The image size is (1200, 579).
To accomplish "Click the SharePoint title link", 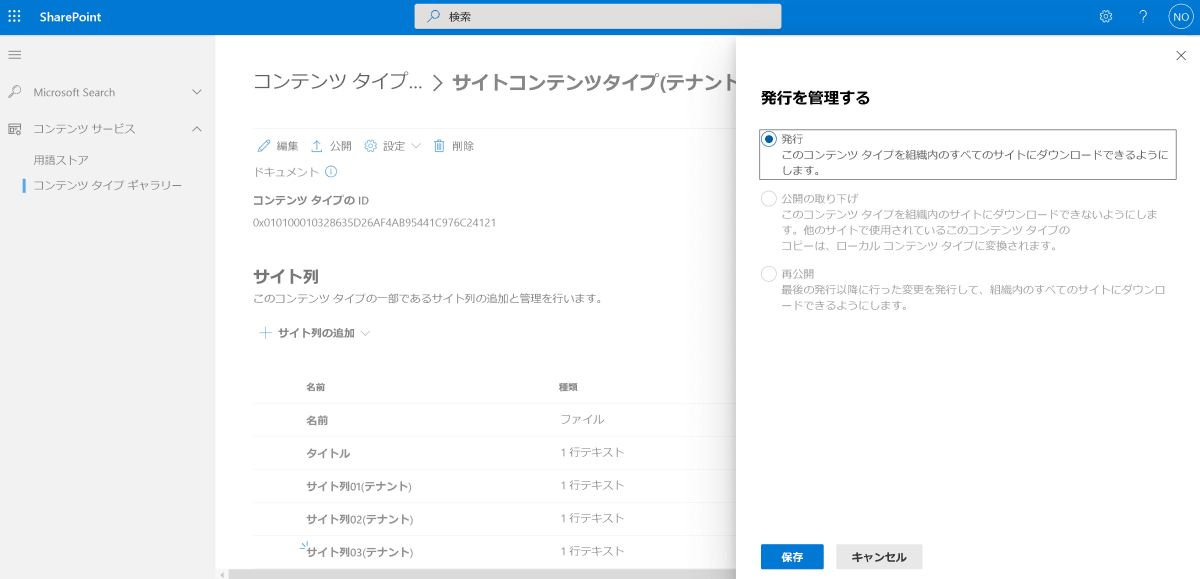I will (70, 17).
